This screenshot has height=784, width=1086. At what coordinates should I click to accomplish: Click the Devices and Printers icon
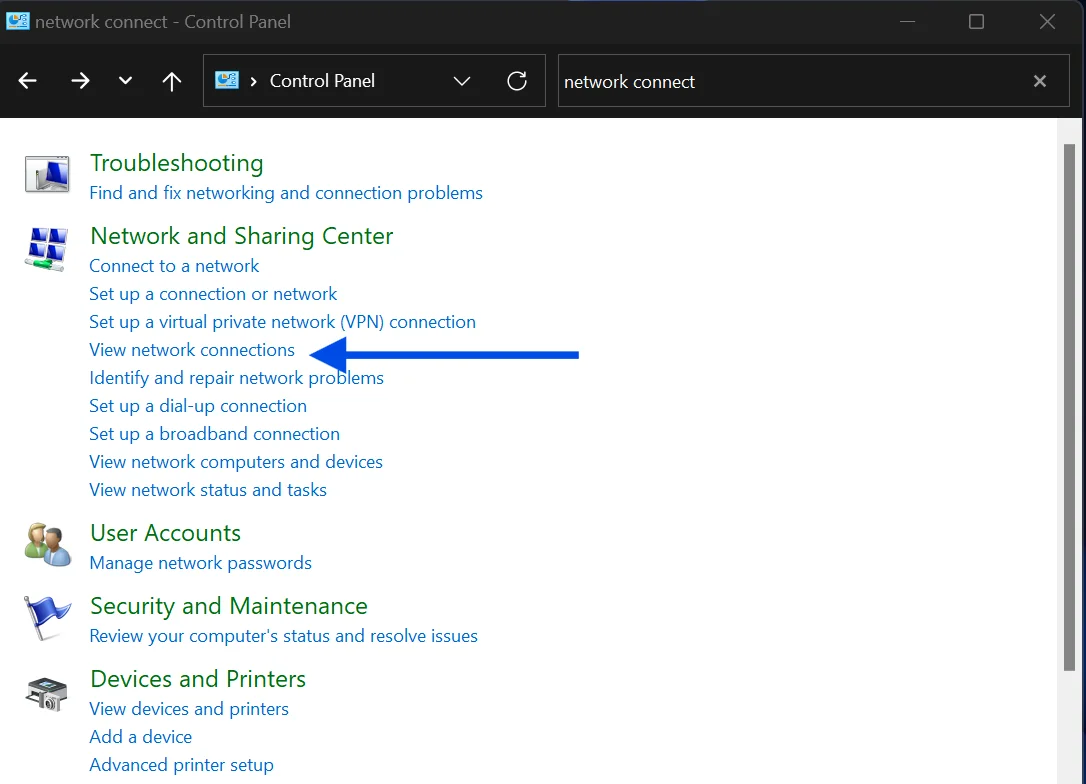[x=46, y=694]
